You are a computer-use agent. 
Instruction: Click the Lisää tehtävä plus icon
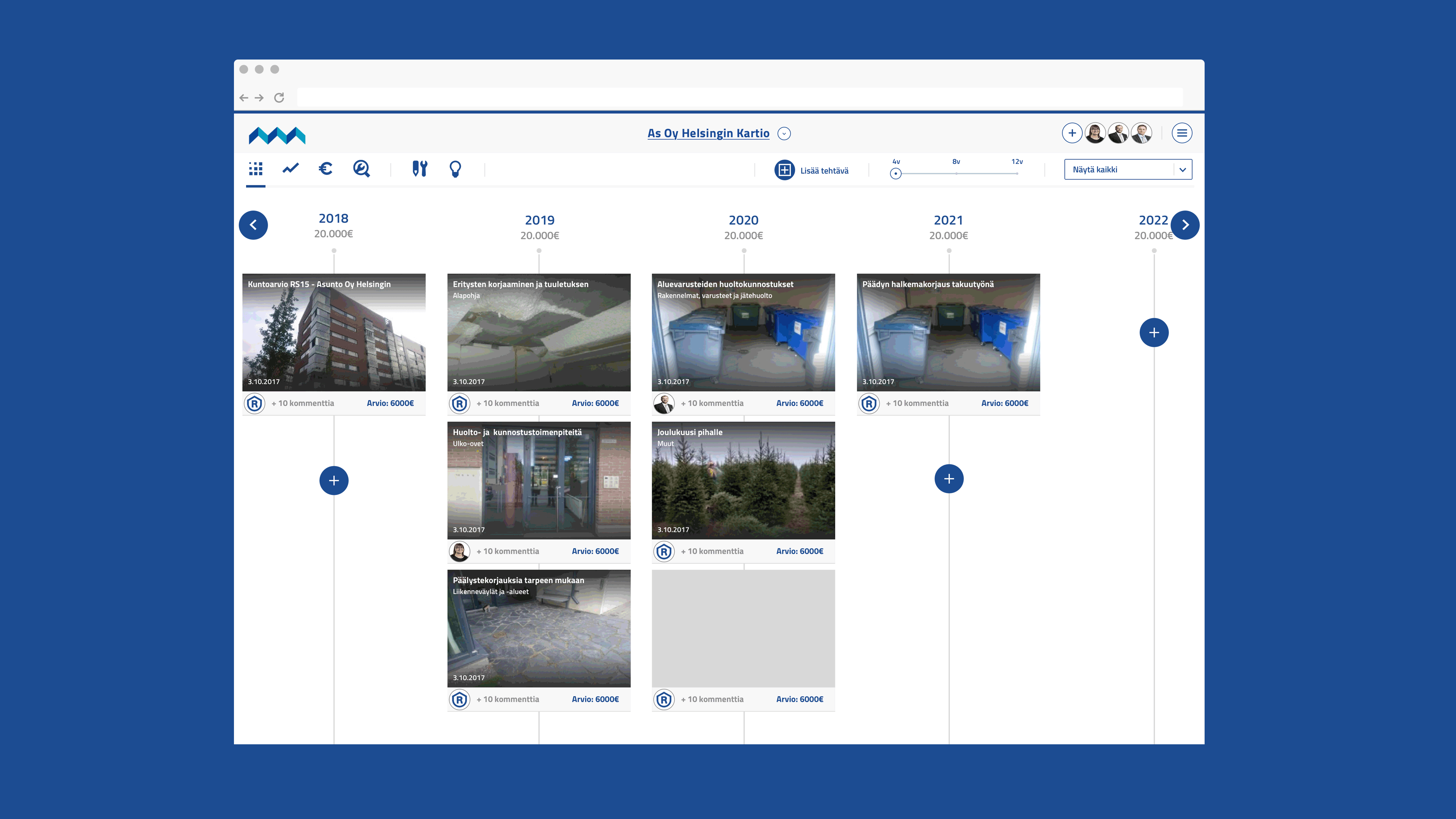(x=784, y=170)
